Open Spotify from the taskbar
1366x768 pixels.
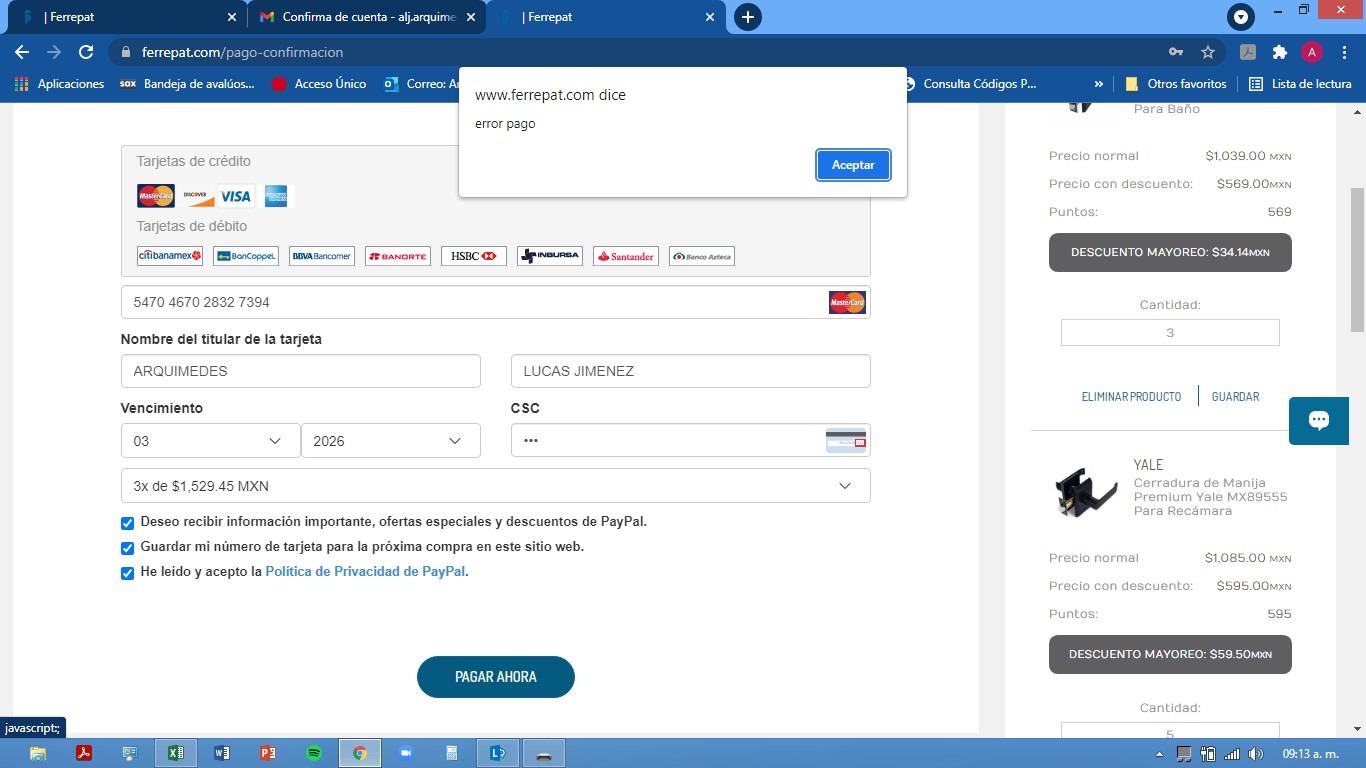313,753
